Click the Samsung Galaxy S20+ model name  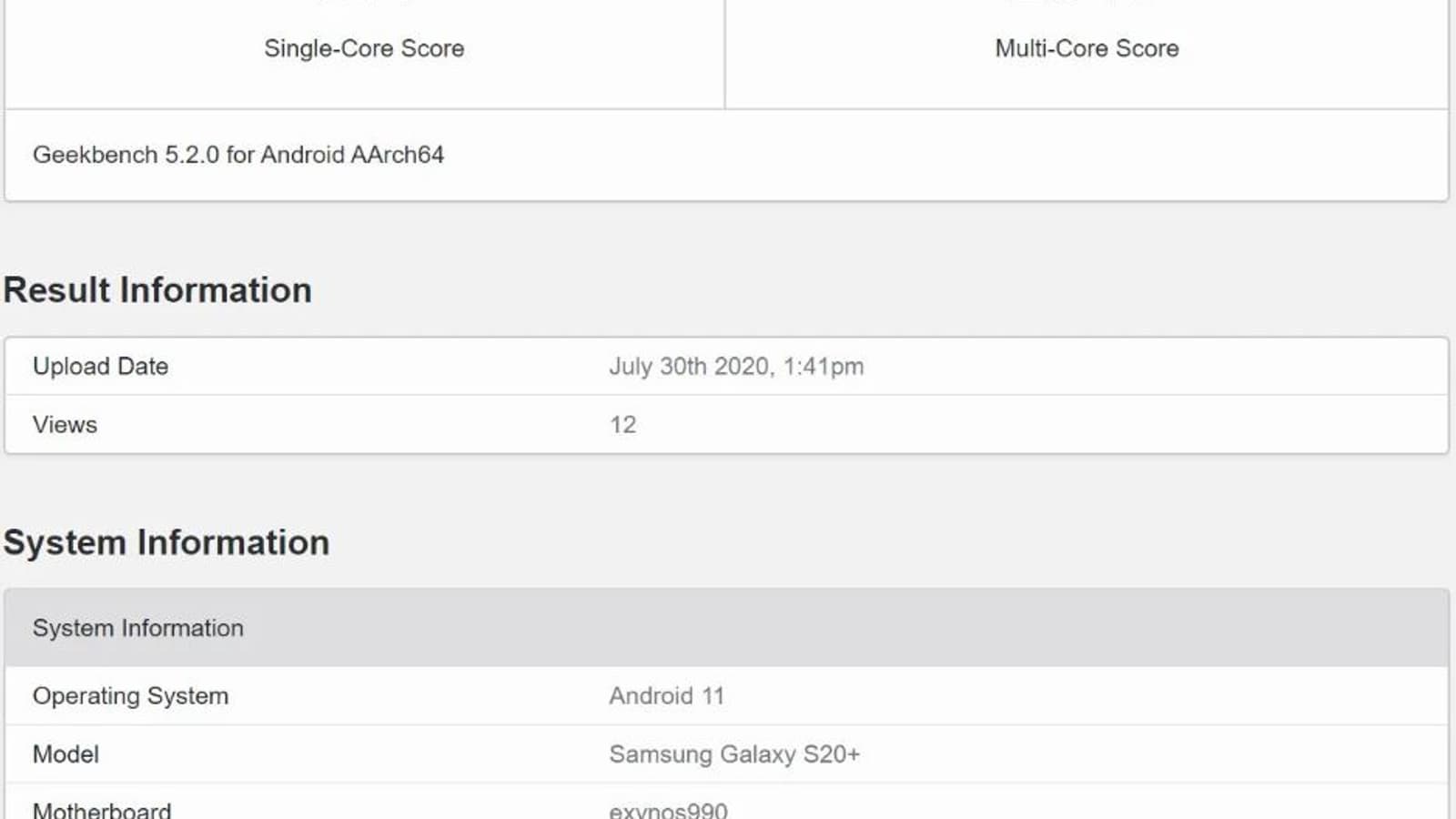pos(734,754)
